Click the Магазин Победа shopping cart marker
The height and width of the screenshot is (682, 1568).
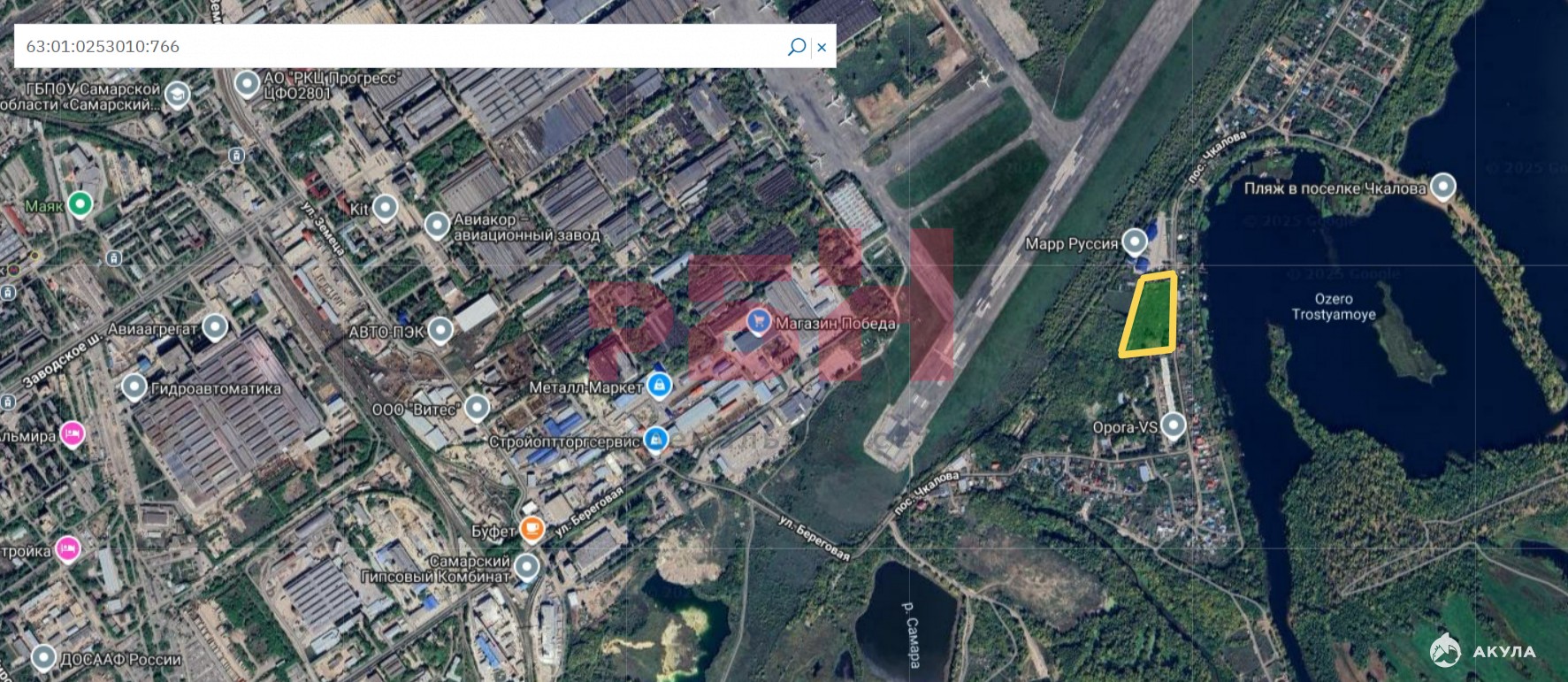[758, 321]
